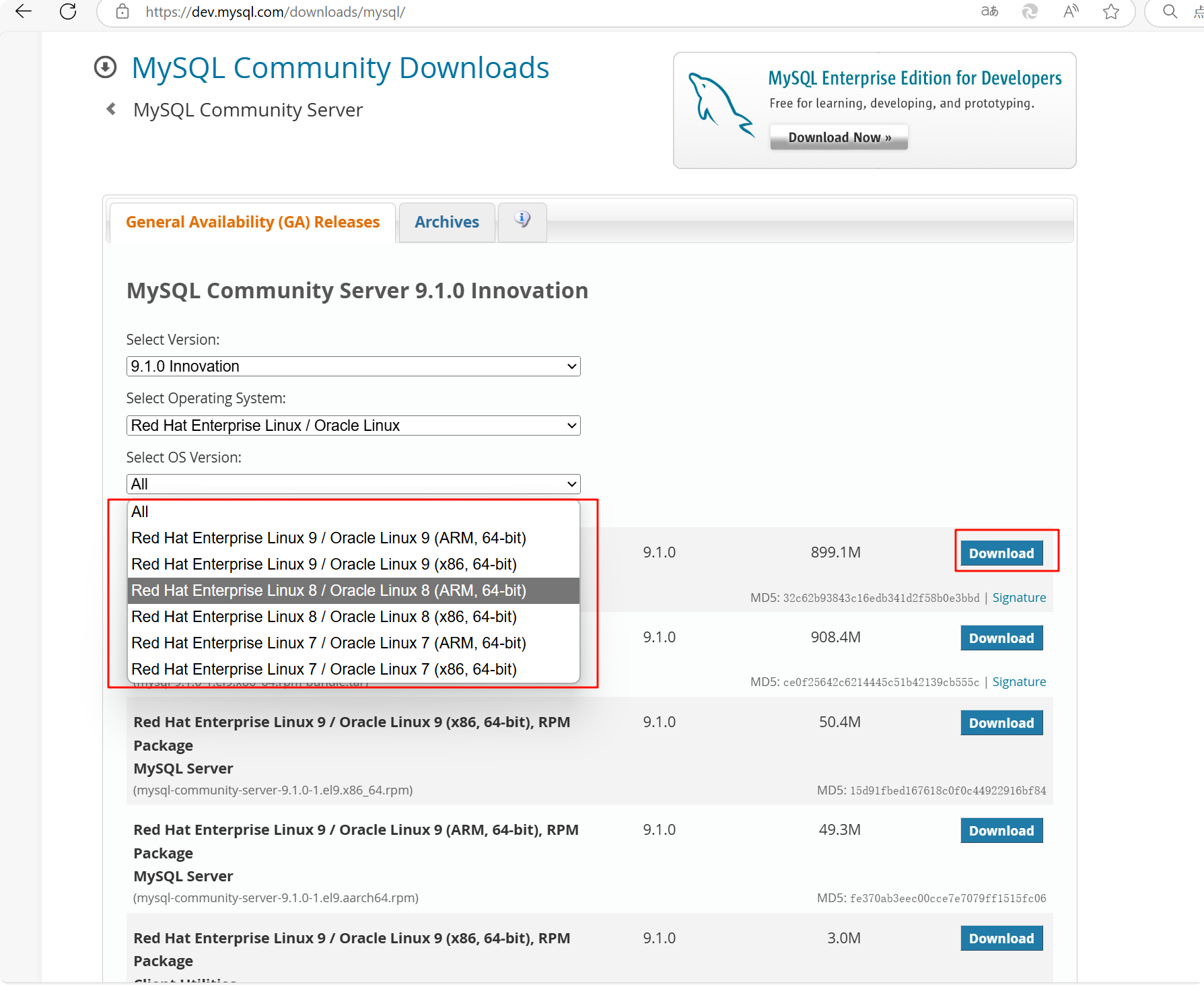Click the back chevron beside MySQL Community Server
1204x985 pixels.
point(110,109)
